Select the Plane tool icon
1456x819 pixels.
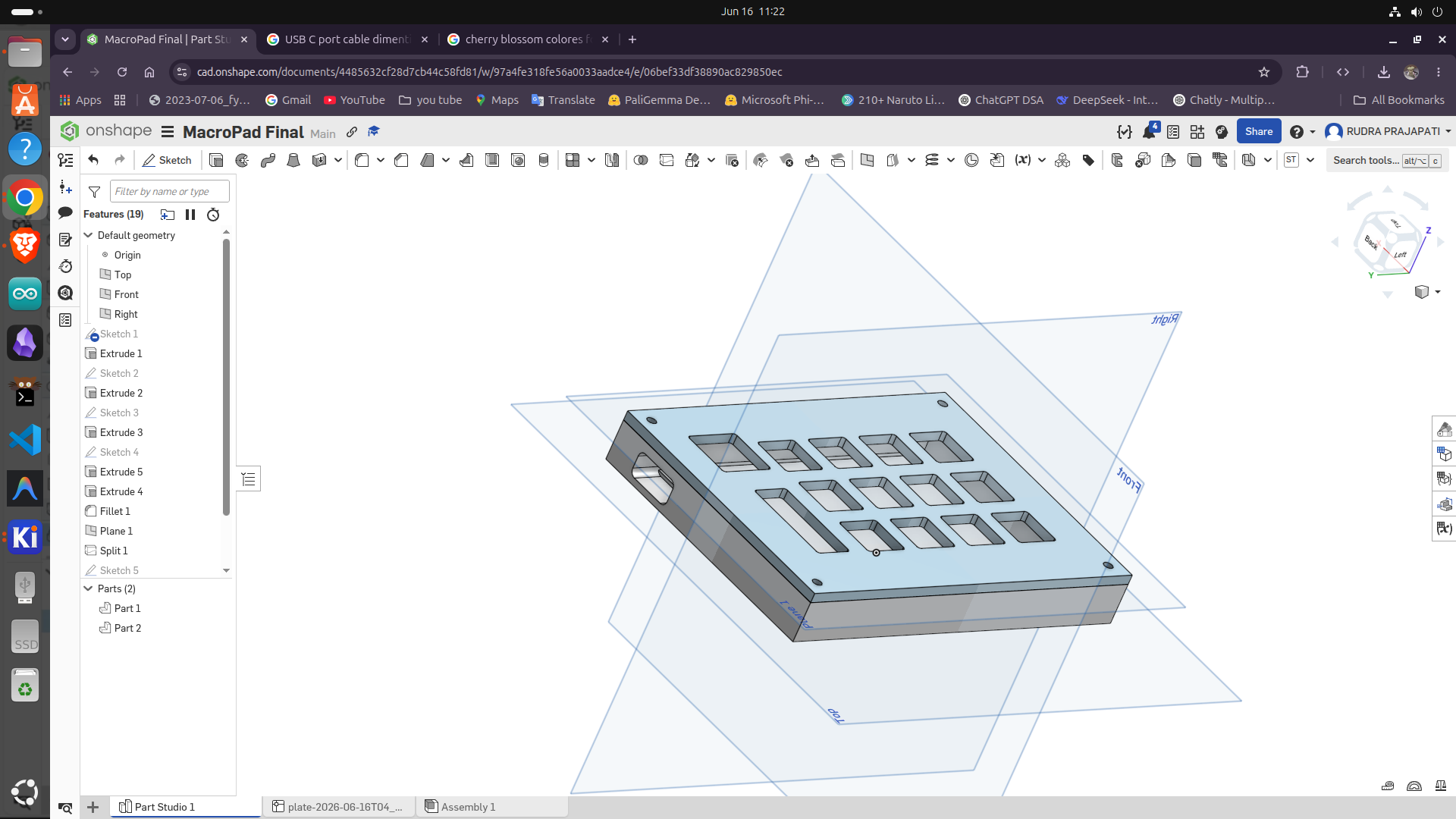coord(867,160)
